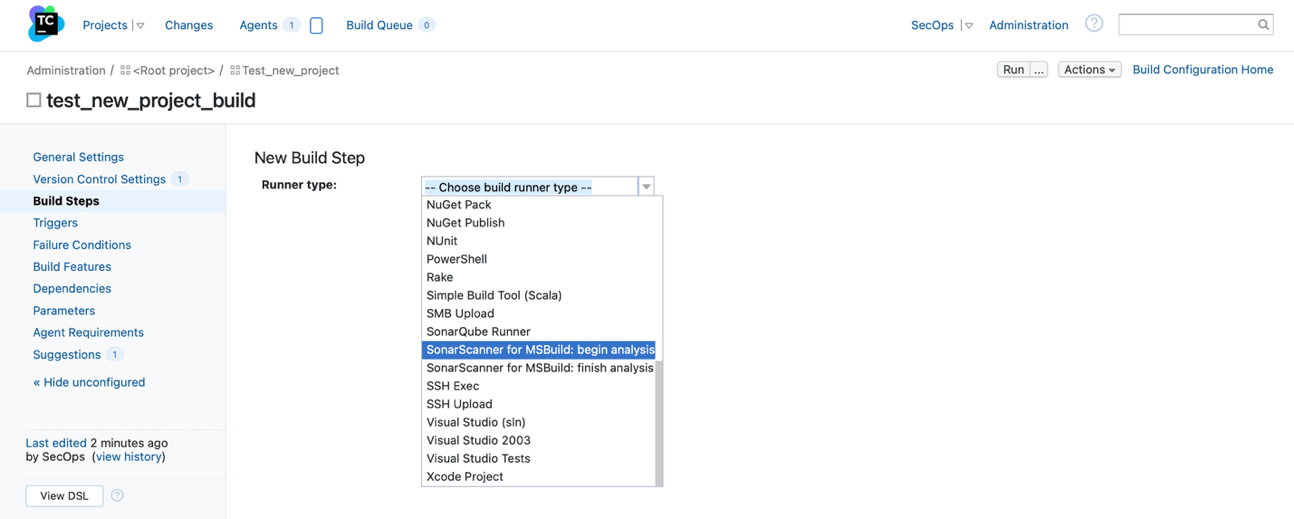Open the Run options ellipsis button
The image size is (1294, 519).
point(1039,69)
